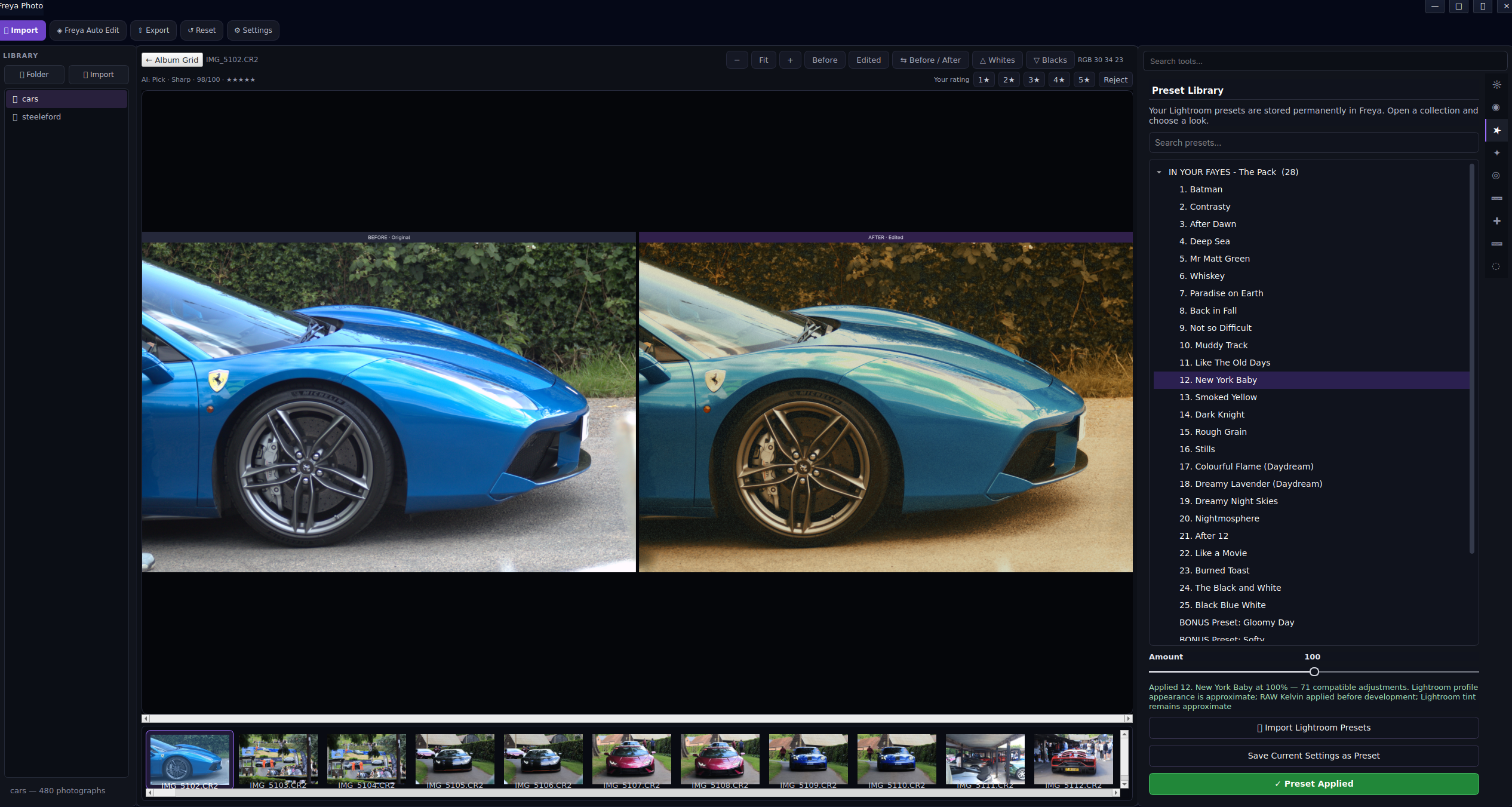
Task: Mark the photo as Reject
Action: (1115, 79)
